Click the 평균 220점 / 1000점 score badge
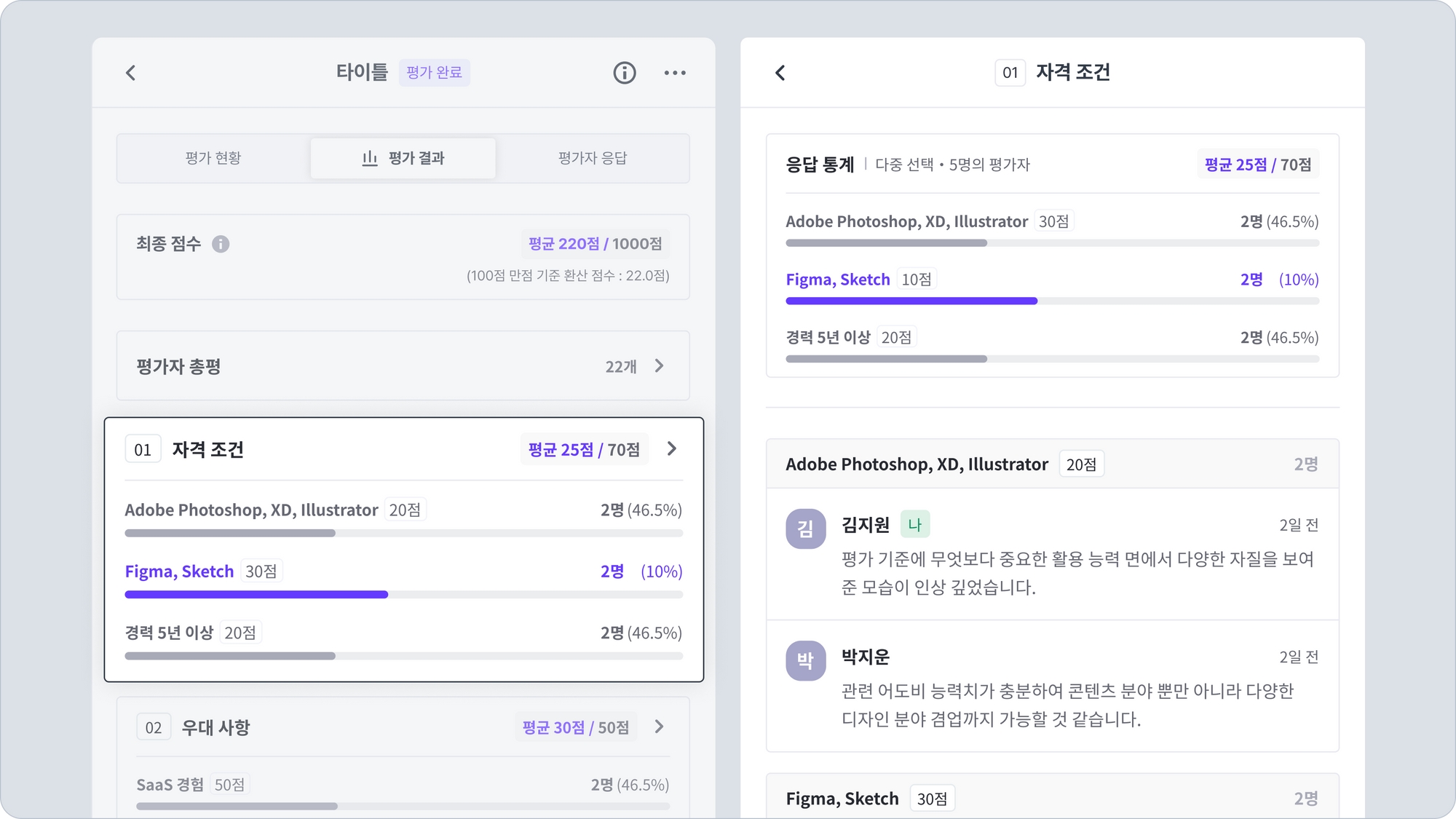1456x819 pixels. tap(595, 244)
